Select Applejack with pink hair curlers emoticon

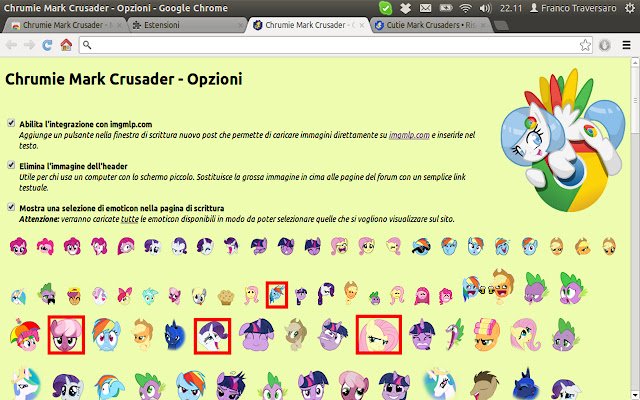point(488,335)
